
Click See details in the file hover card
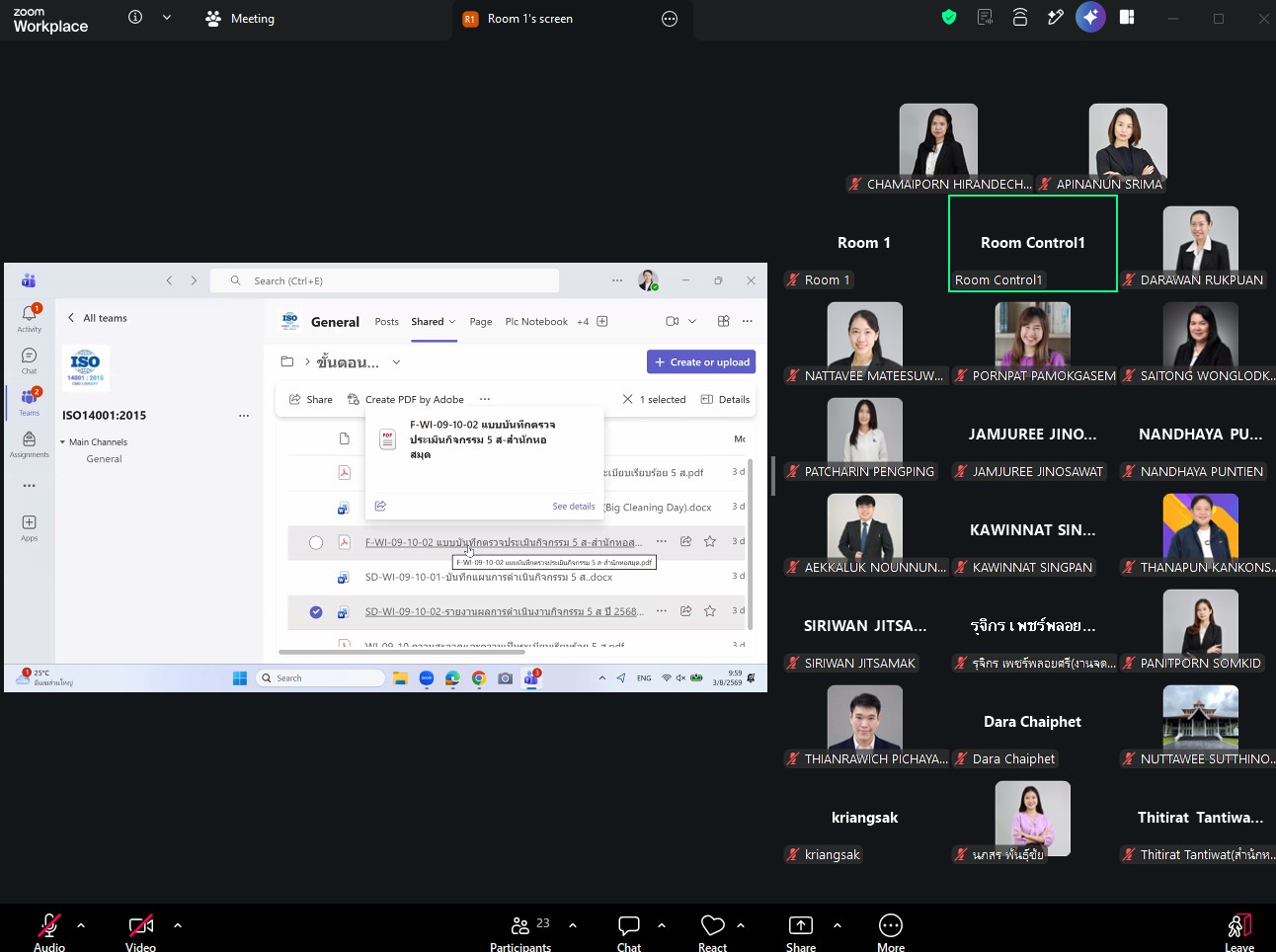pyautogui.click(x=574, y=507)
